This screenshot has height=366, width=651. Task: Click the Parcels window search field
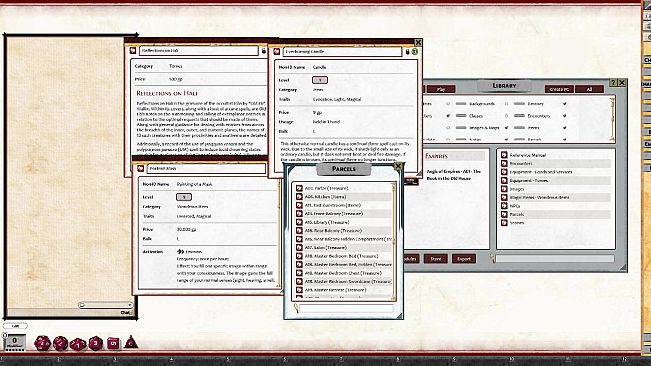coord(346,308)
